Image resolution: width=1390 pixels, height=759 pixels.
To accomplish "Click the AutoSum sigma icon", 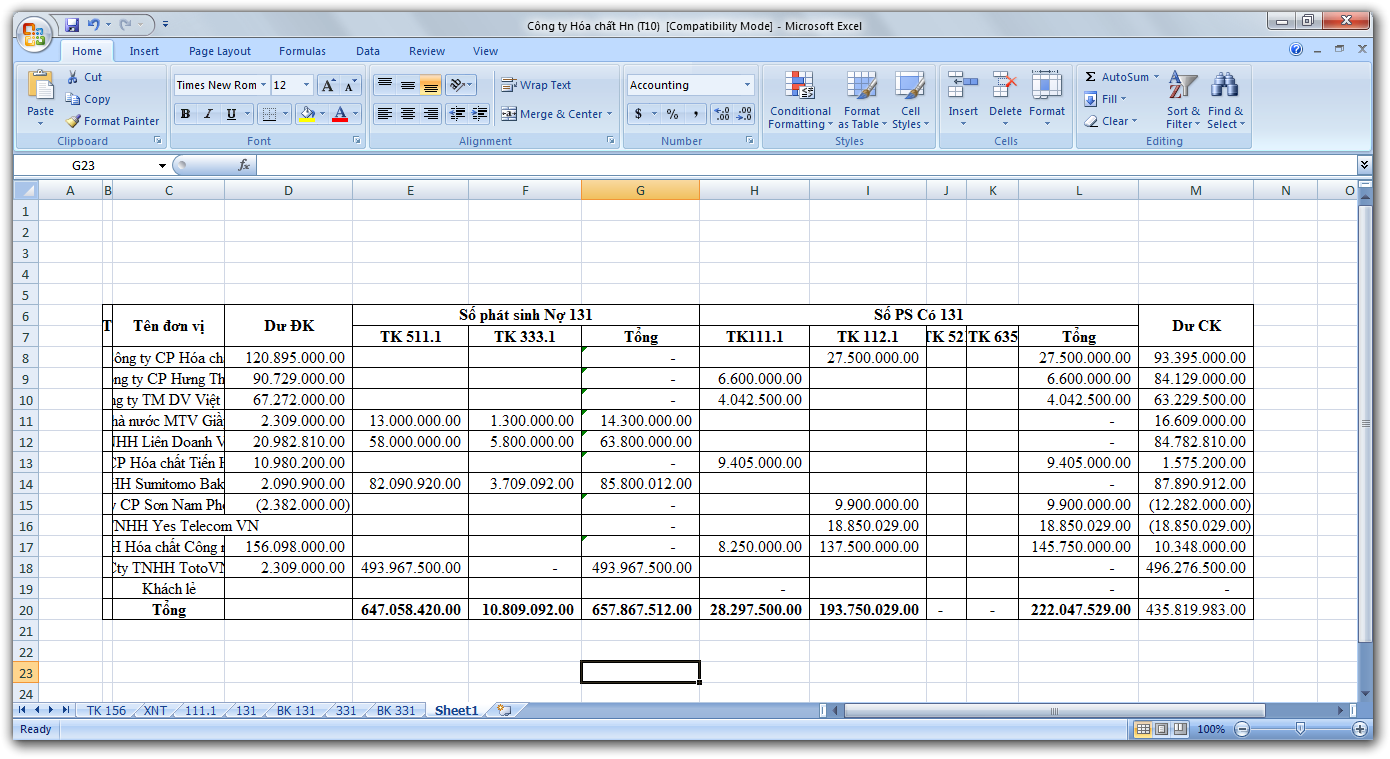I will [1091, 77].
